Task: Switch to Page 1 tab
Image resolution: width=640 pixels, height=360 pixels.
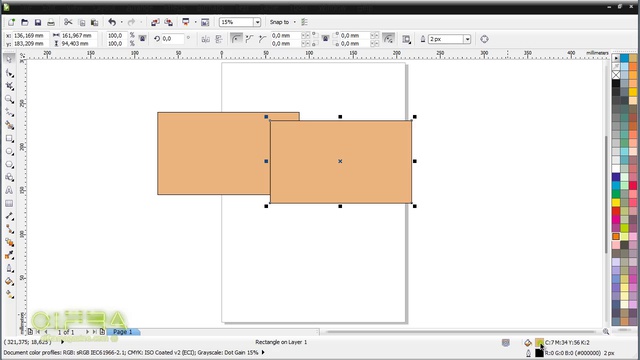Action: coord(123,332)
